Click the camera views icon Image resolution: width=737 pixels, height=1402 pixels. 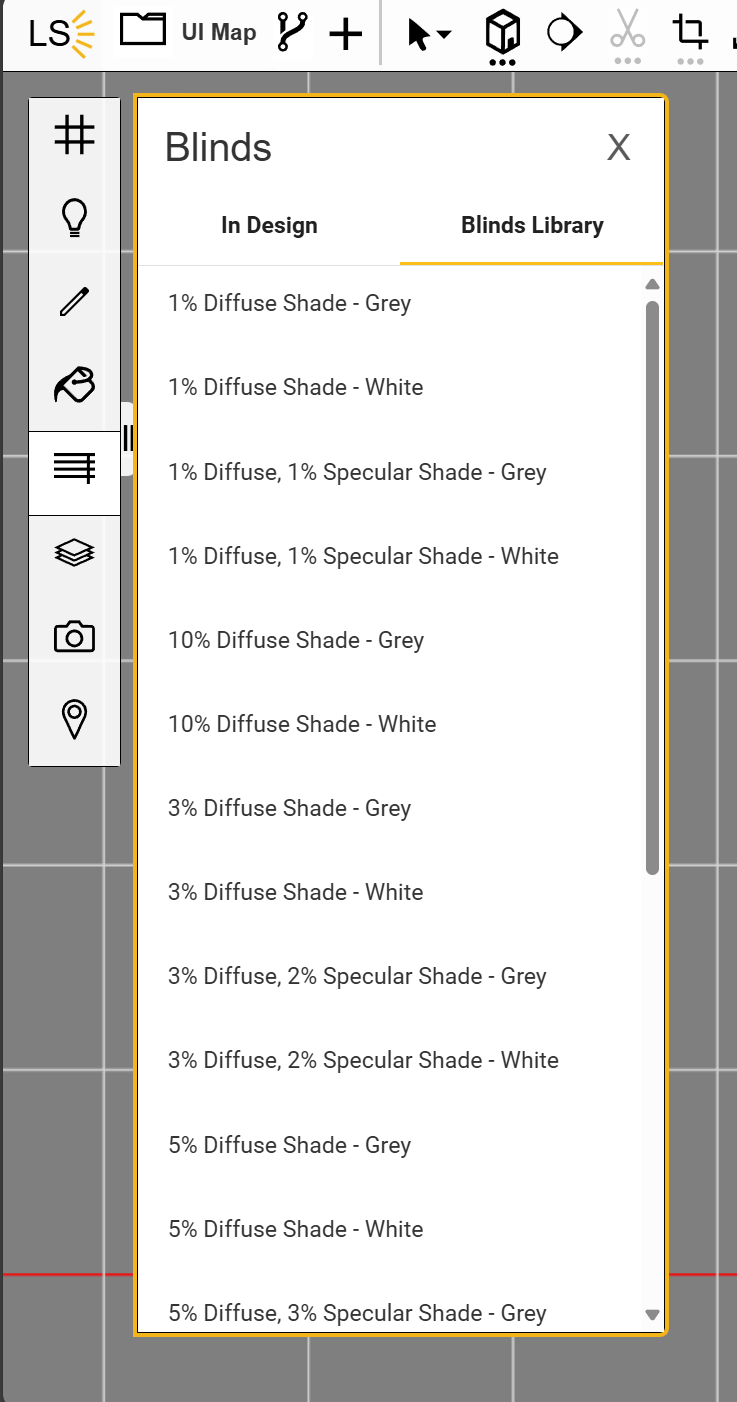point(75,636)
